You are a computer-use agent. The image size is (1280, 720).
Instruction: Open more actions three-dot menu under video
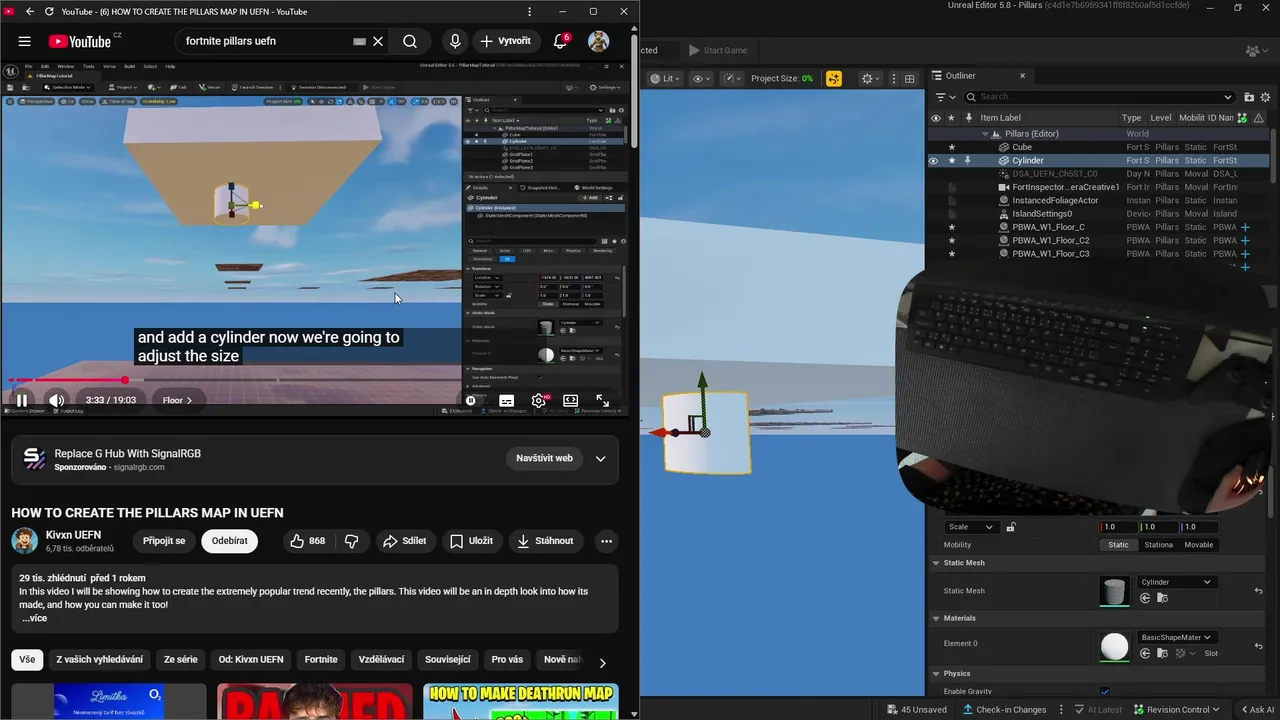point(606,541)
